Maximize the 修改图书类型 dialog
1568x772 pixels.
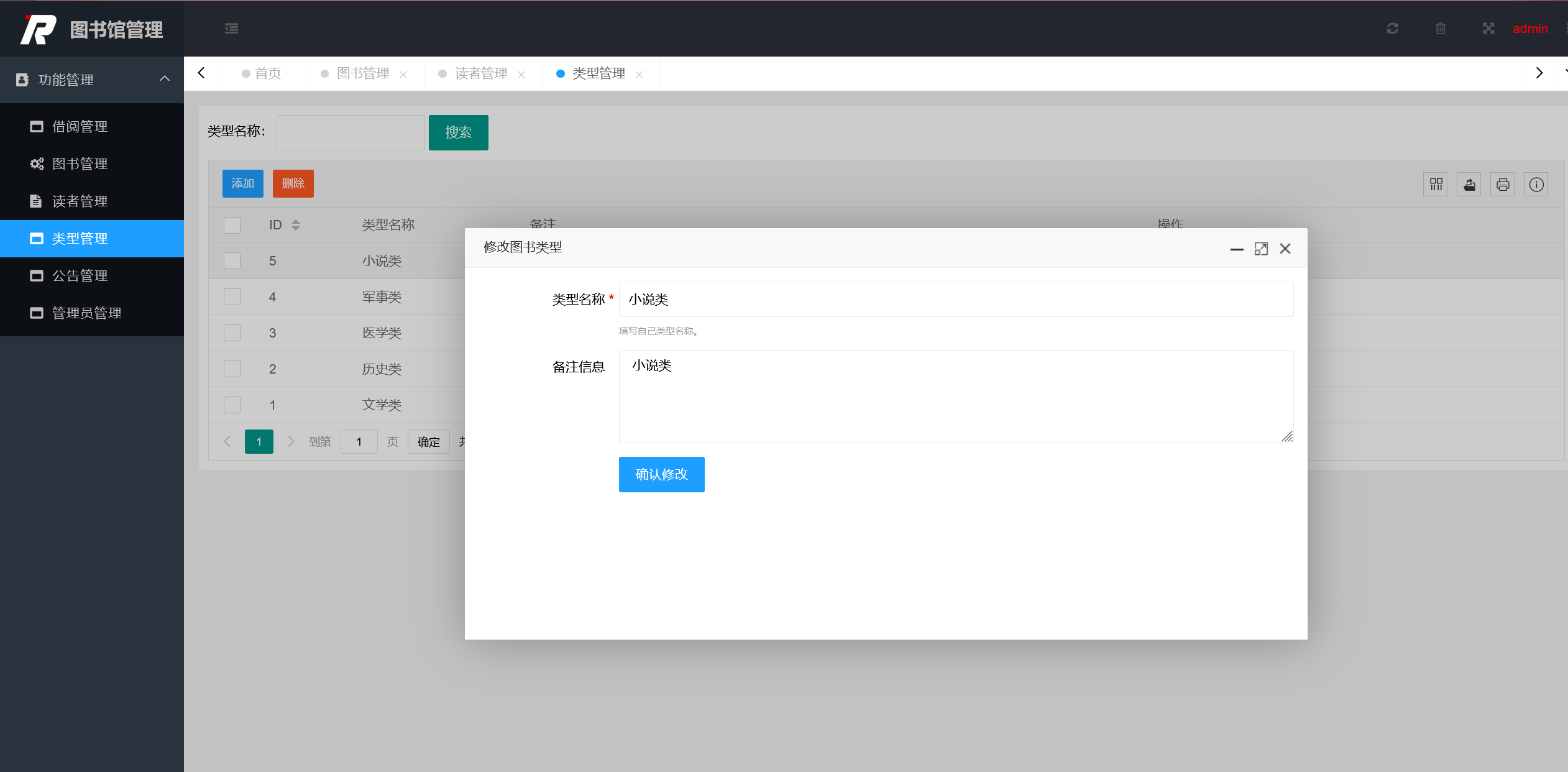(1260, 249)
